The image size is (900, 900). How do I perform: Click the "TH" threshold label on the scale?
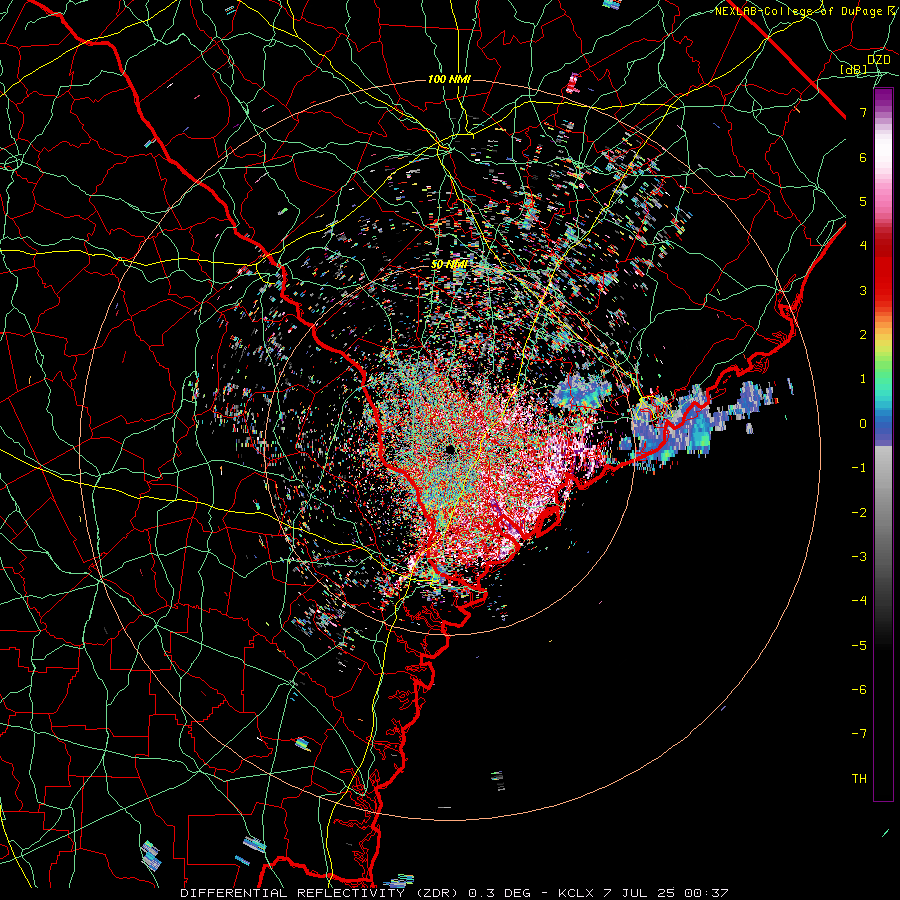859,779
